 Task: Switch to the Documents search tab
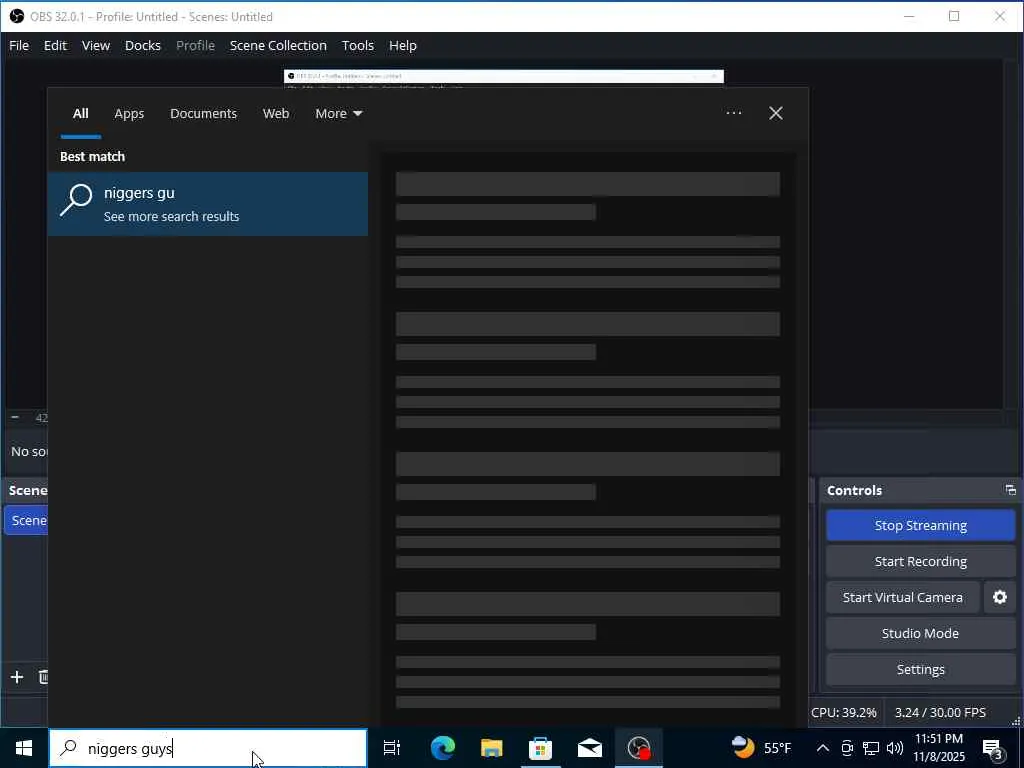tap(203, 114)
